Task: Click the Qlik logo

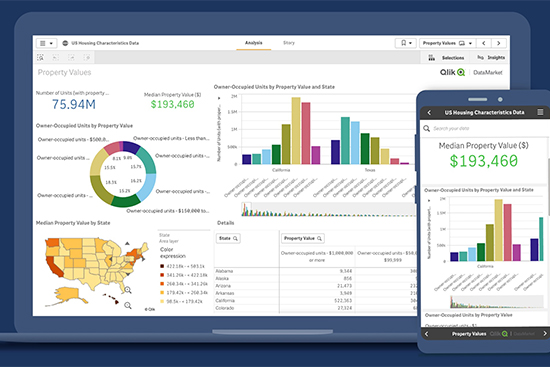Action: pos(452,72)
